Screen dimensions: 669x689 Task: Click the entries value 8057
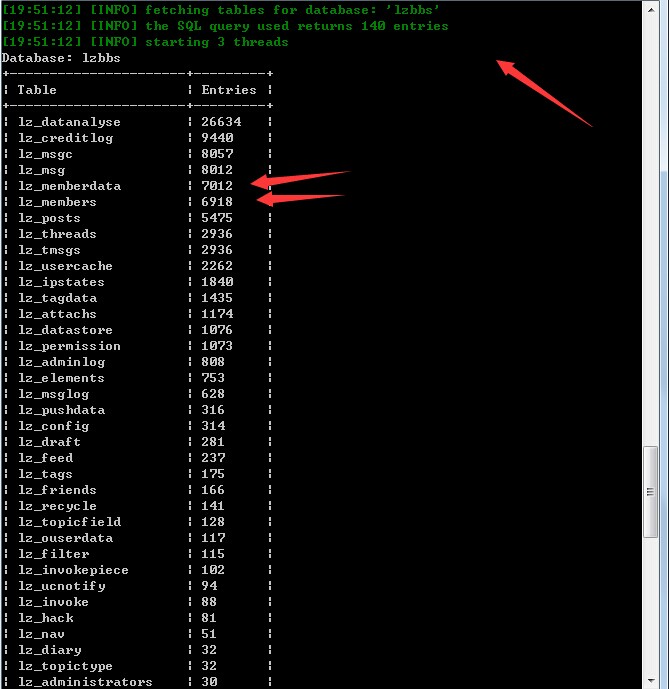coord(217,154)
